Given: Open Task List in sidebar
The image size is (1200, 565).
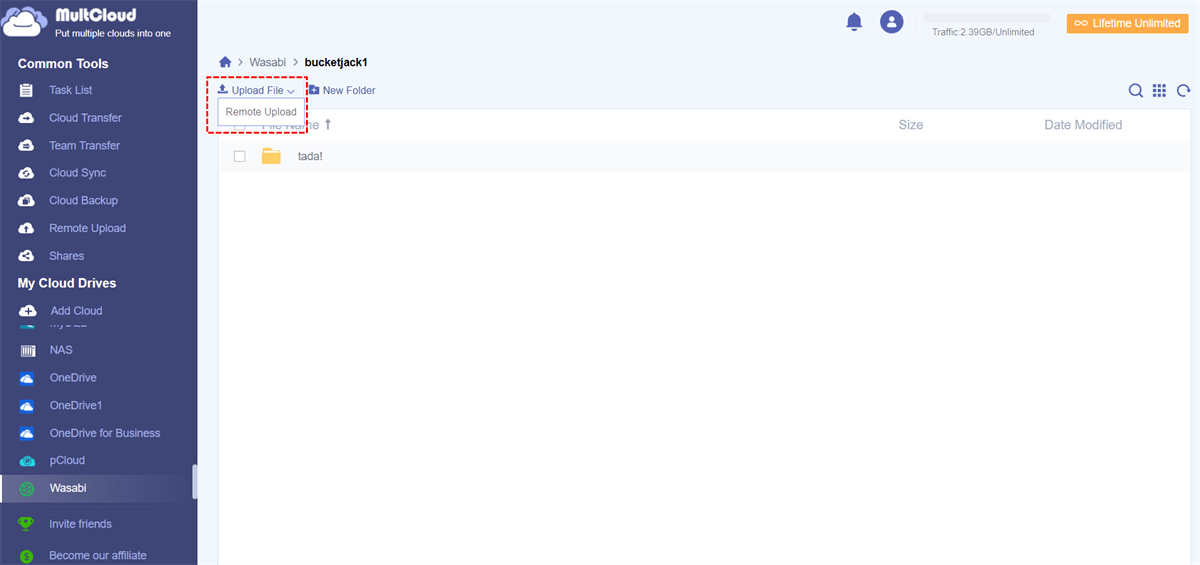Looking at the screenshot, I should point(71,90).
